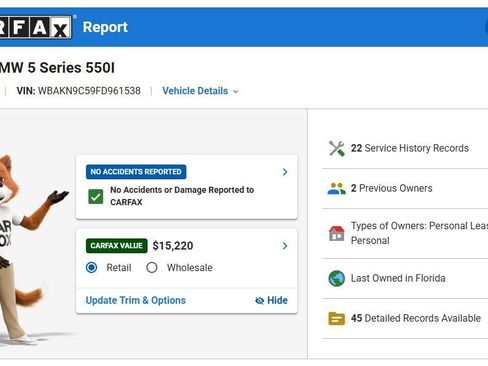Select the Wholesale value radio button
Image resolution: width=488 pixels, height=366 pixels.
(x=152, y=267)
